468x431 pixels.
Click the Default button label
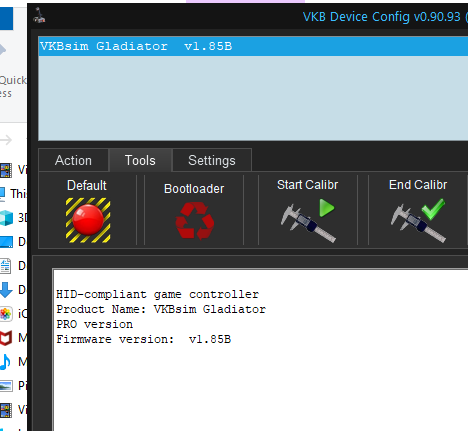click(87, 186)
